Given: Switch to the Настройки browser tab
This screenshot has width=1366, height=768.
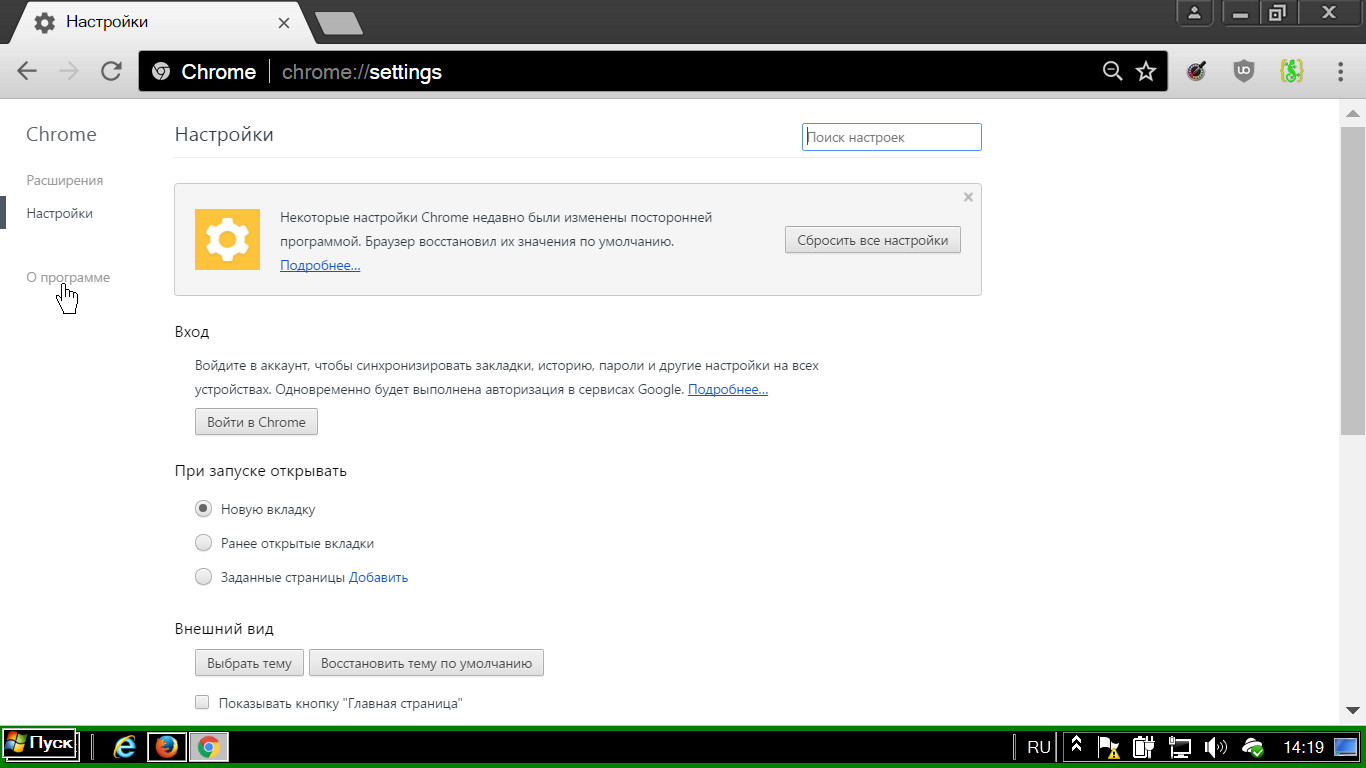Looking at the screenshot, I should tap(158, 22).
